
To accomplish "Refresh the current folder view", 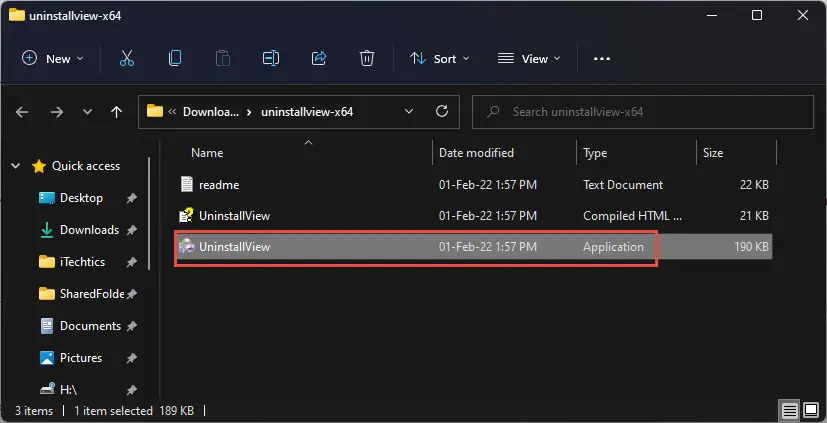I will 442,111.
